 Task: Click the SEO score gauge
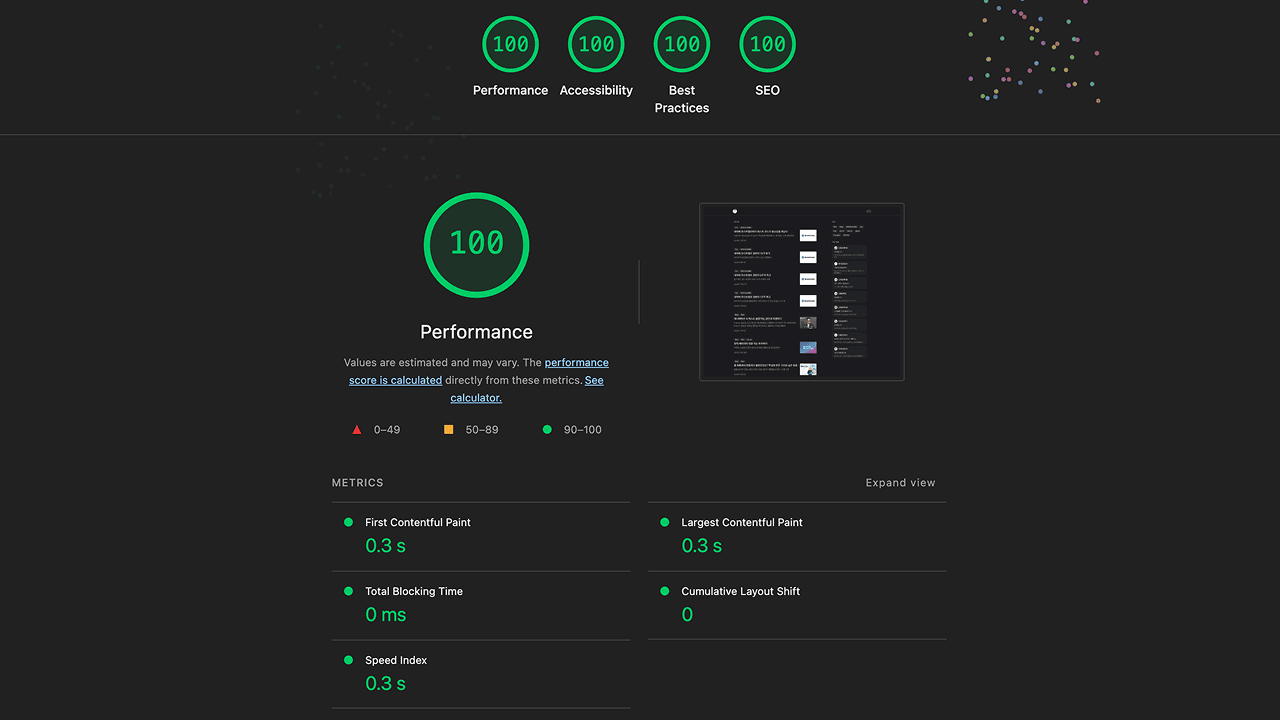pyautogui.click(x=767, y=44)
